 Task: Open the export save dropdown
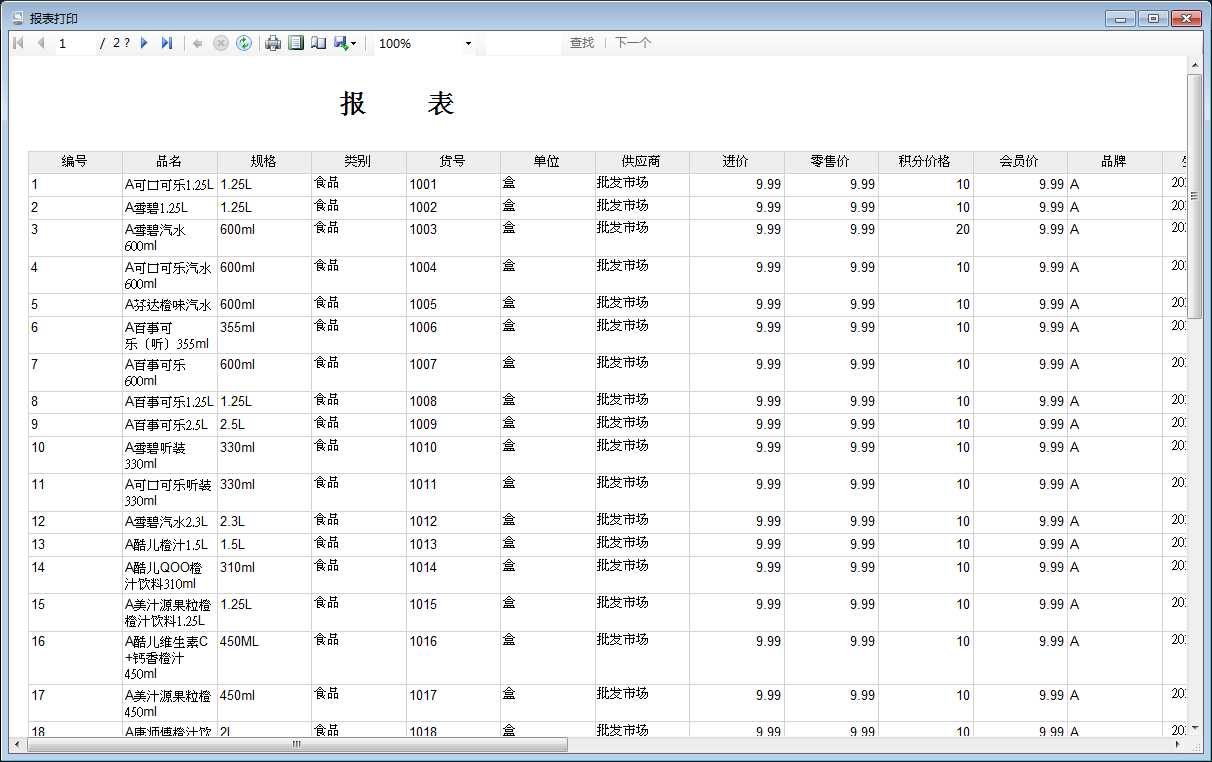pyautogui.click(x=345, y=43)
